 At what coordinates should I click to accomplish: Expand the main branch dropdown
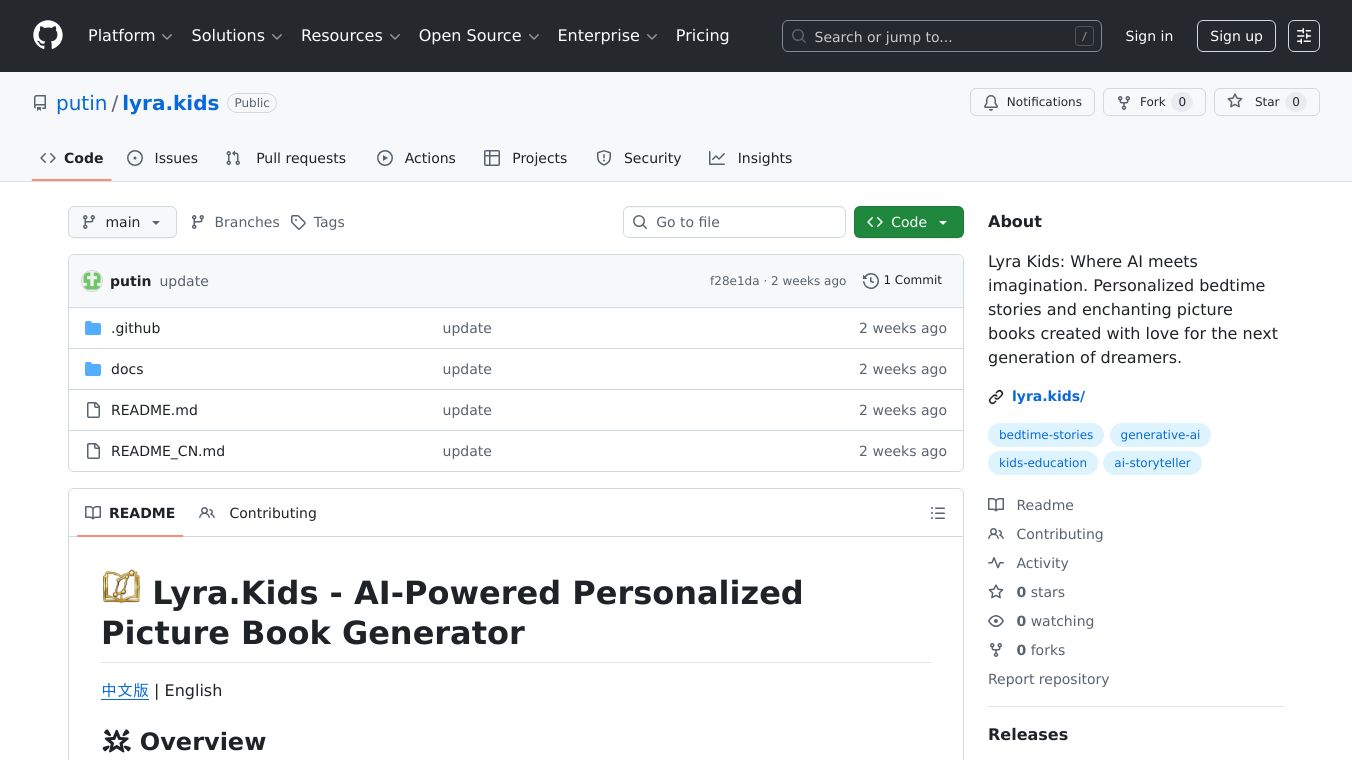tap(122, 222)
